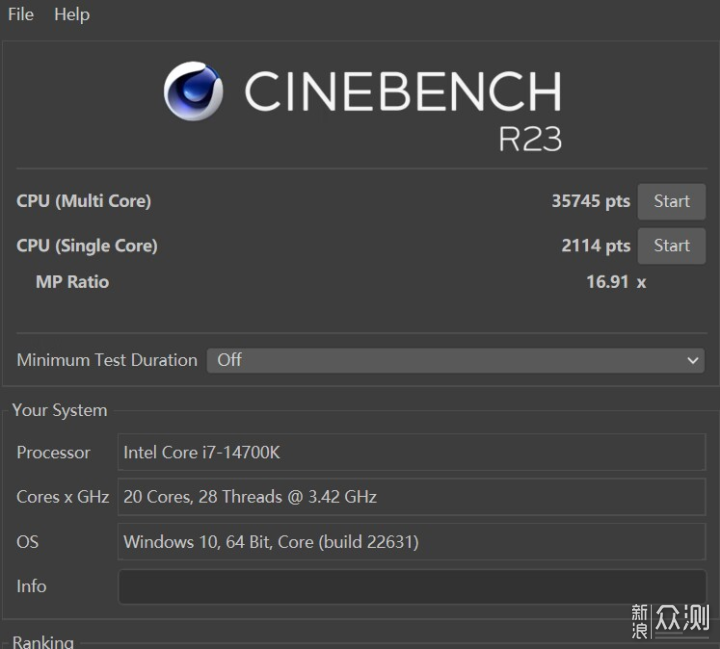Start the CPU Single Core test

tap(671, 246)
